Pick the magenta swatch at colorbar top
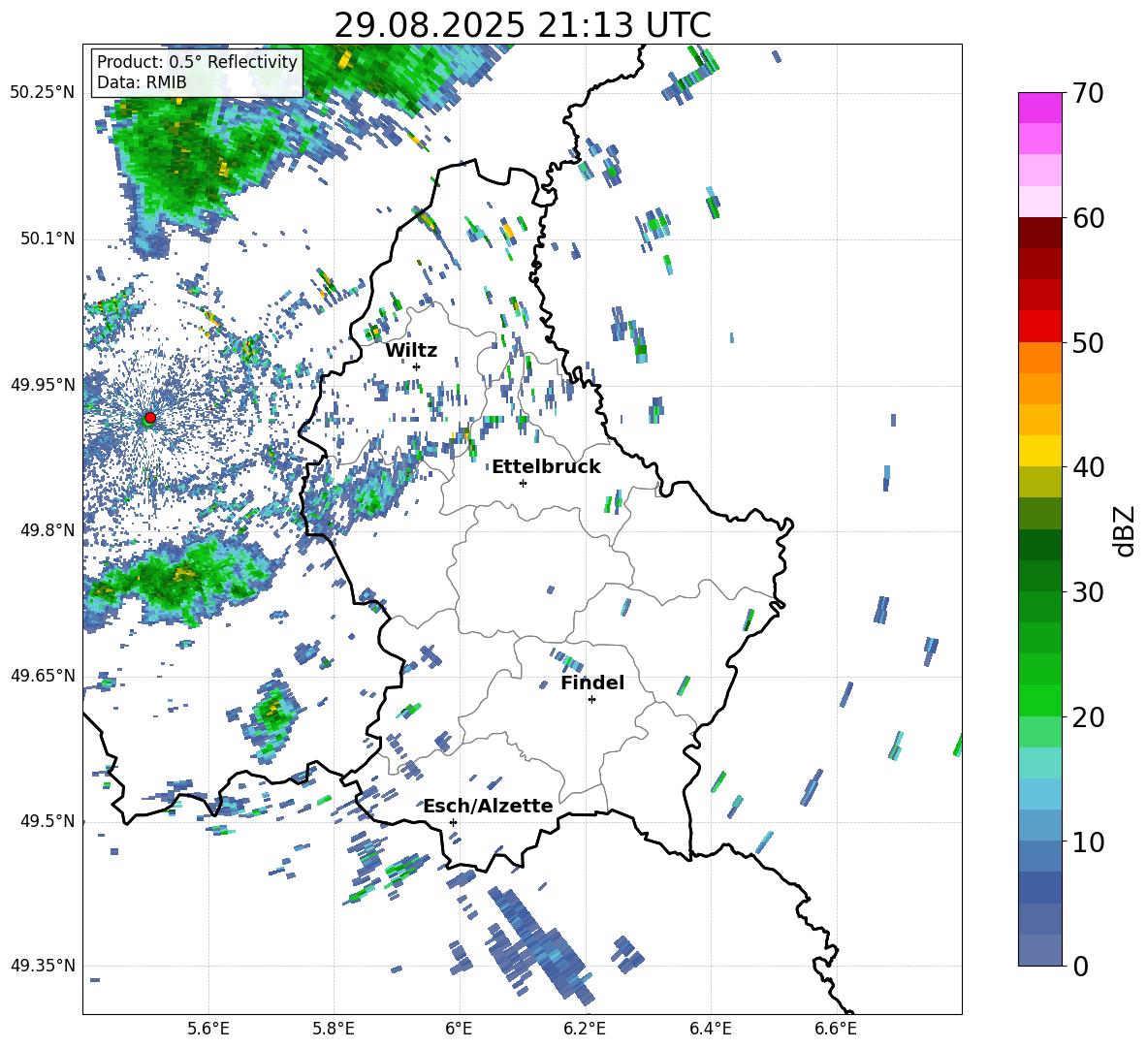 coord(1039,109)
